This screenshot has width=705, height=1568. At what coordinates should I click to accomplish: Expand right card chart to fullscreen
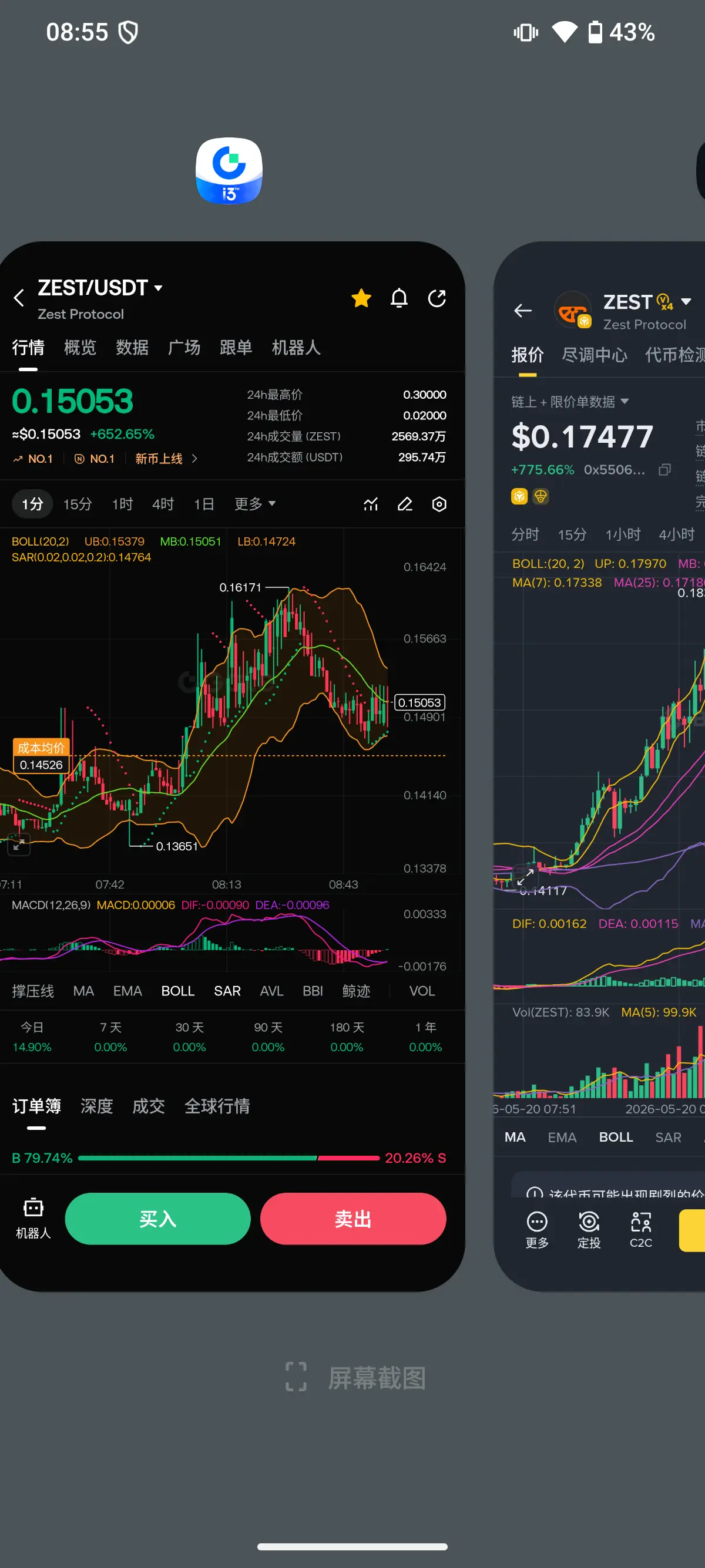tap(525, 877)
